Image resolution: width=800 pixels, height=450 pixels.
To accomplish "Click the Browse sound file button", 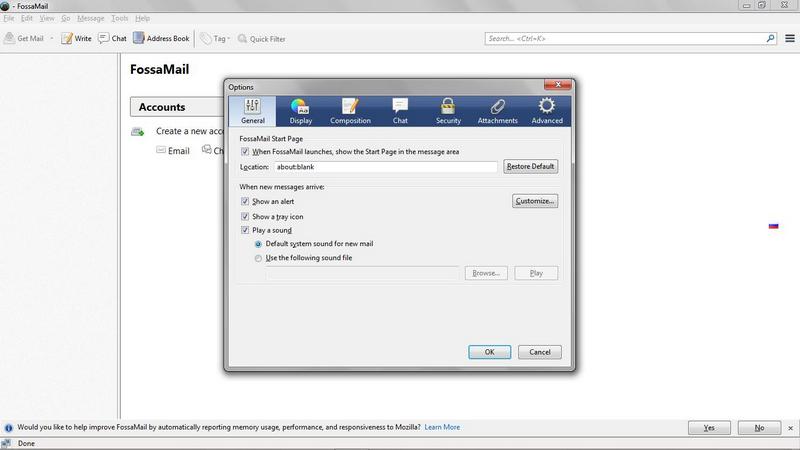I will point(486,273).
